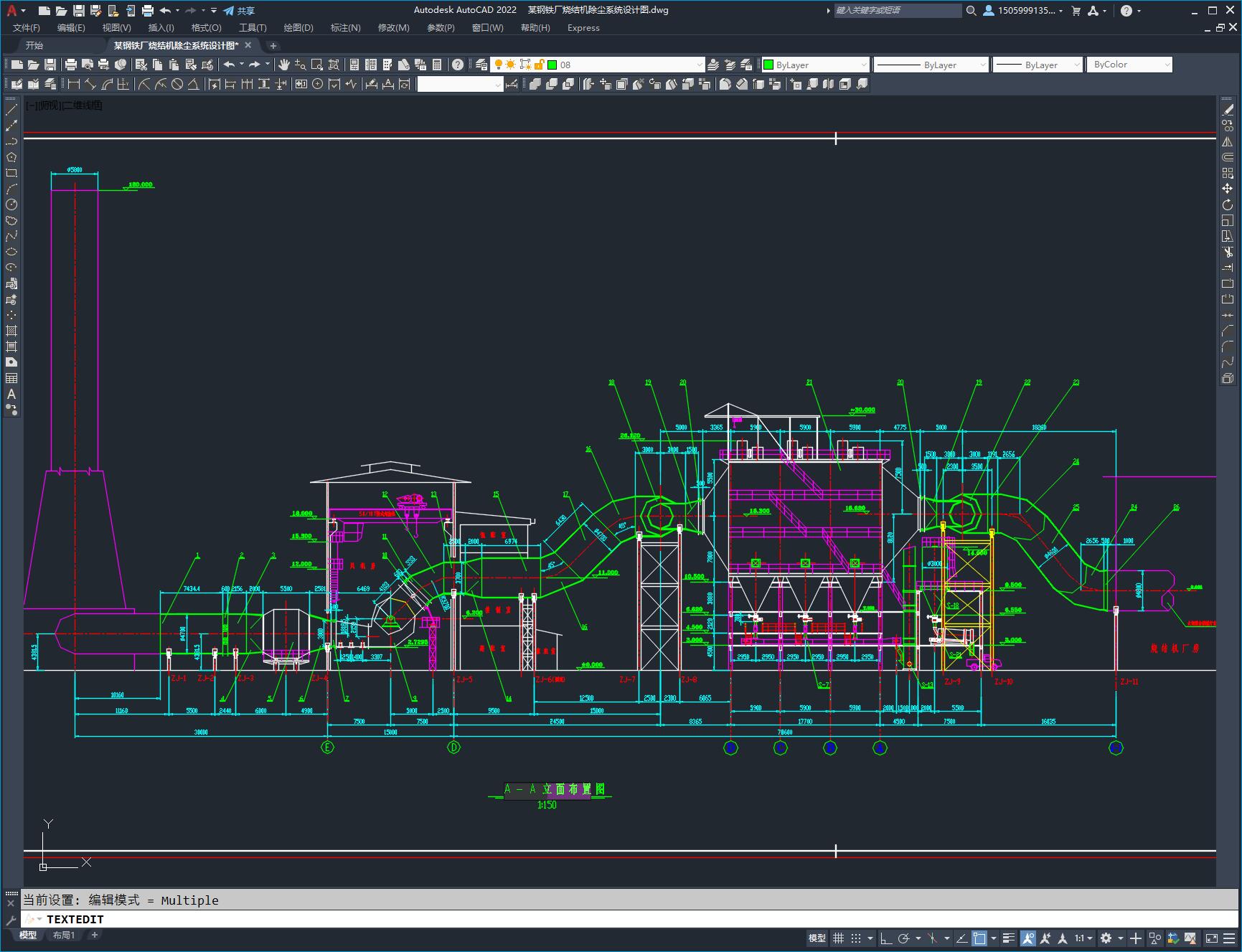
Task: Expand the layer 08 dropdown
Action: (x=699, y=65)
